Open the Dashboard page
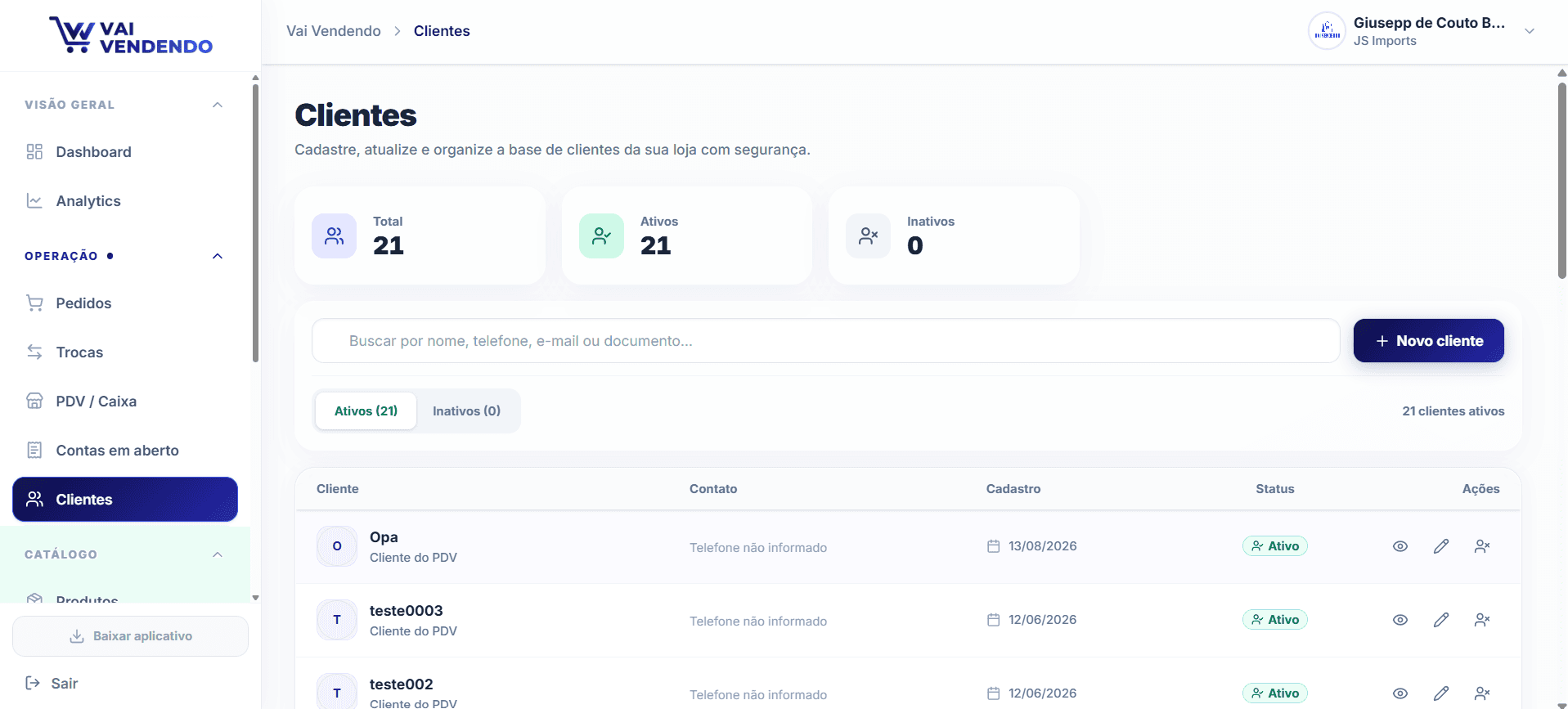Screen dimensions: 1568x709 pos(125,152)
